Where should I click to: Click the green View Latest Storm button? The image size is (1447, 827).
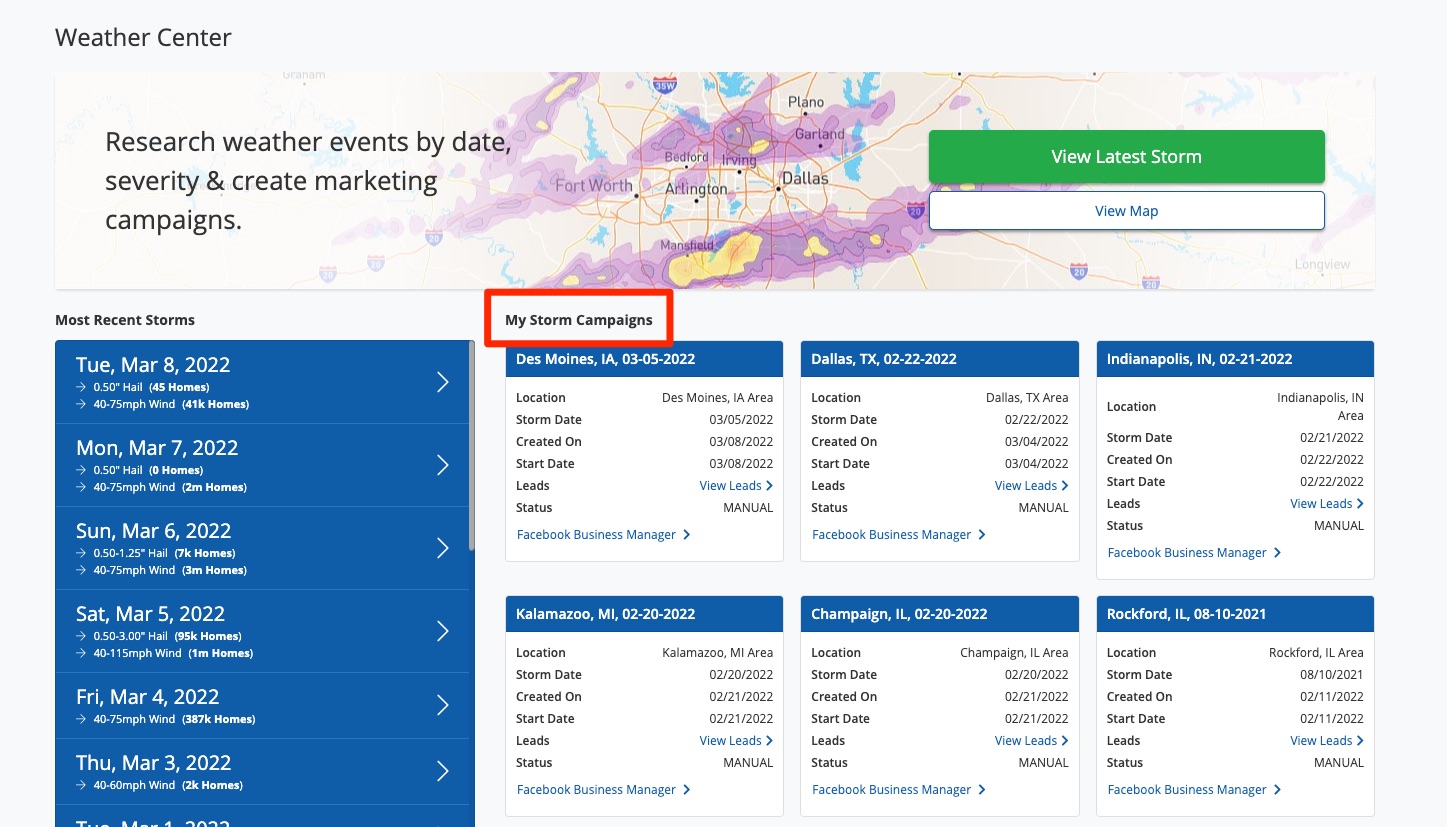[1126, 157]
